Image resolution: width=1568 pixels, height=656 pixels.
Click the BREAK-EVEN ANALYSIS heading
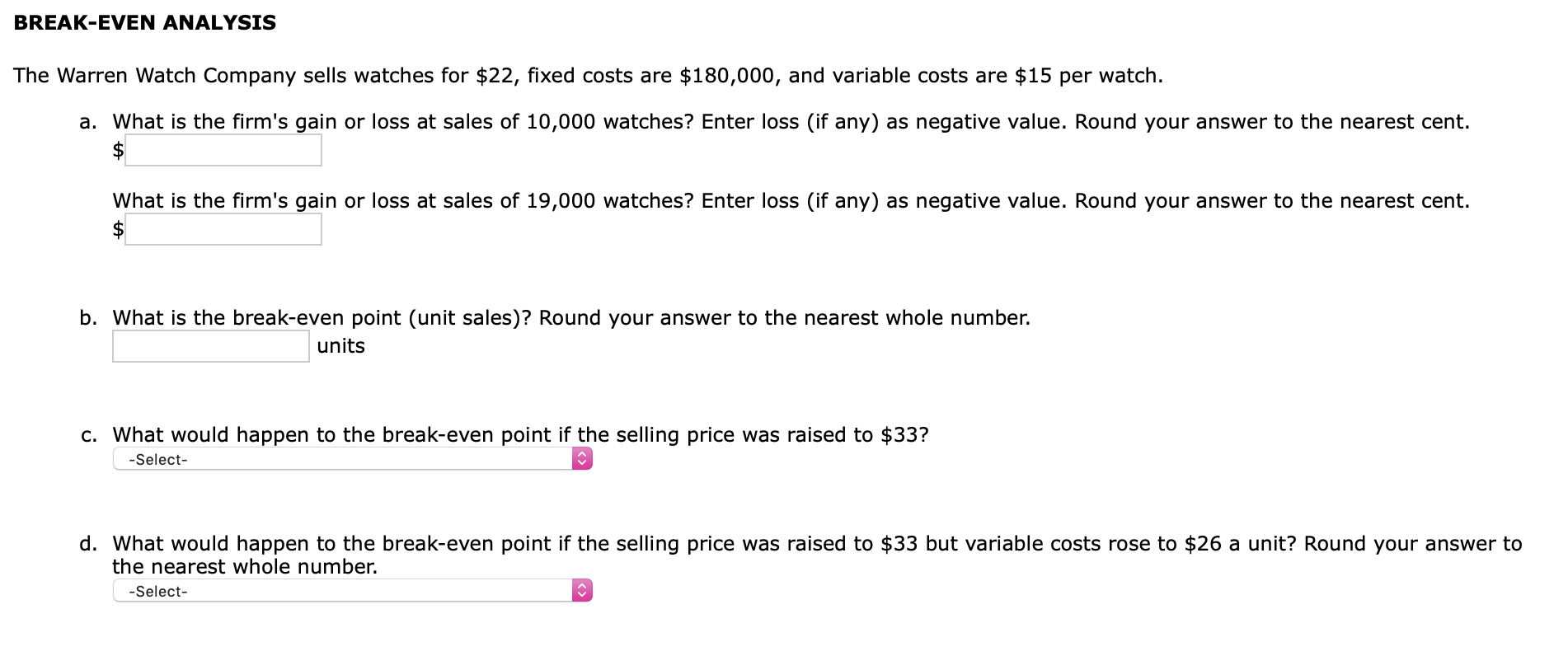(x=145, y=22)
